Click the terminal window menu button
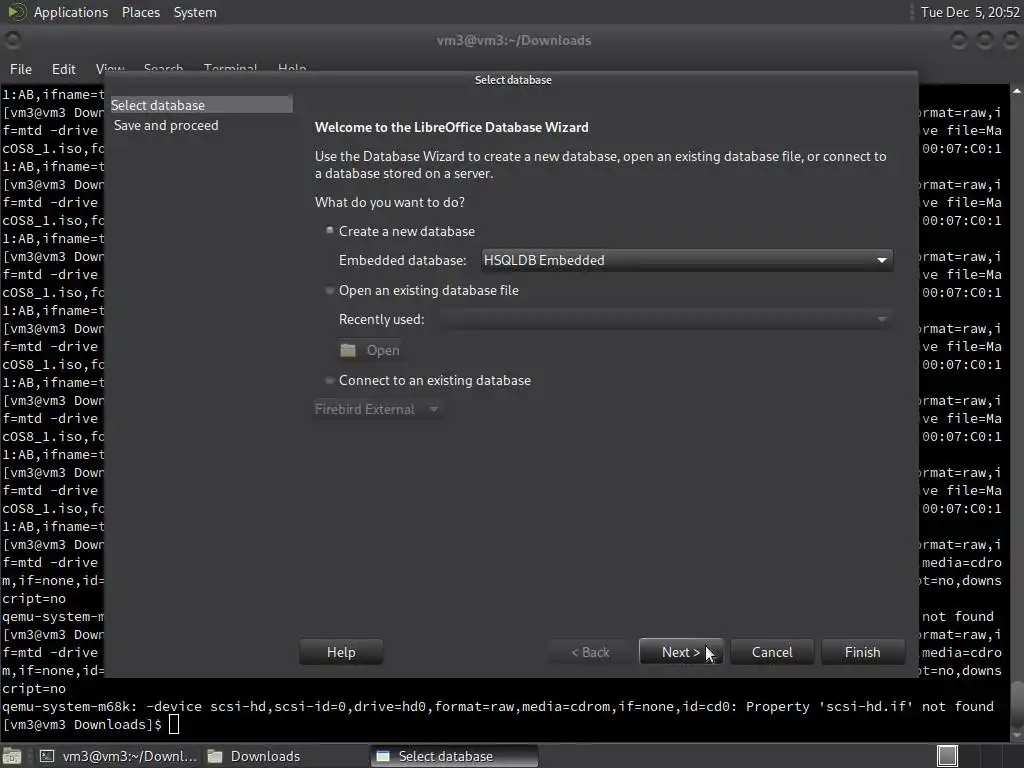 pos(12,40)
